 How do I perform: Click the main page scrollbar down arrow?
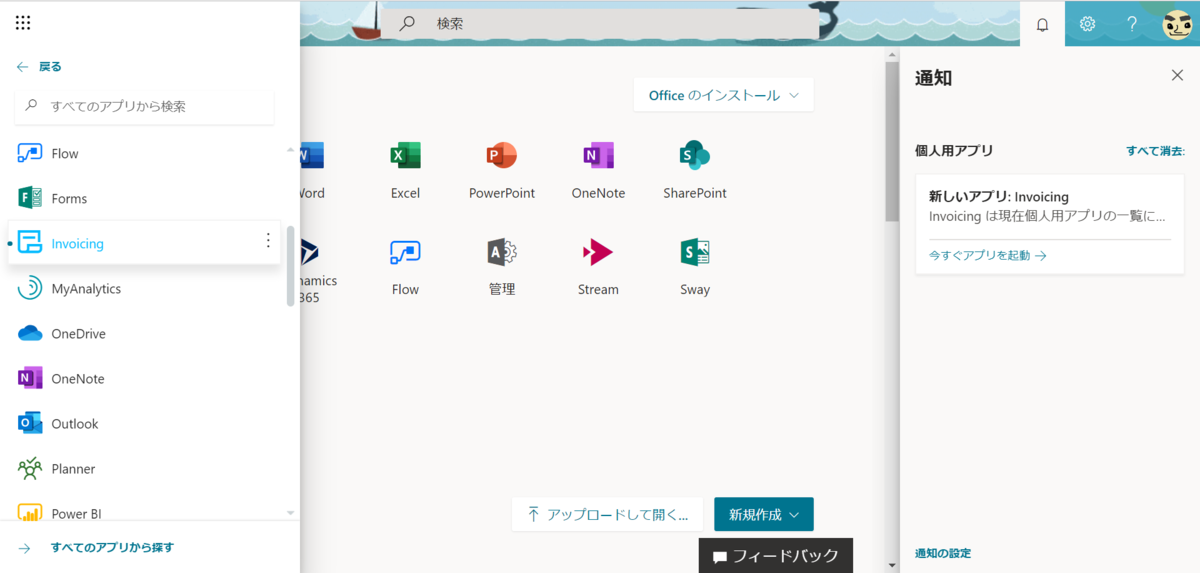click(x=892, y=565)
